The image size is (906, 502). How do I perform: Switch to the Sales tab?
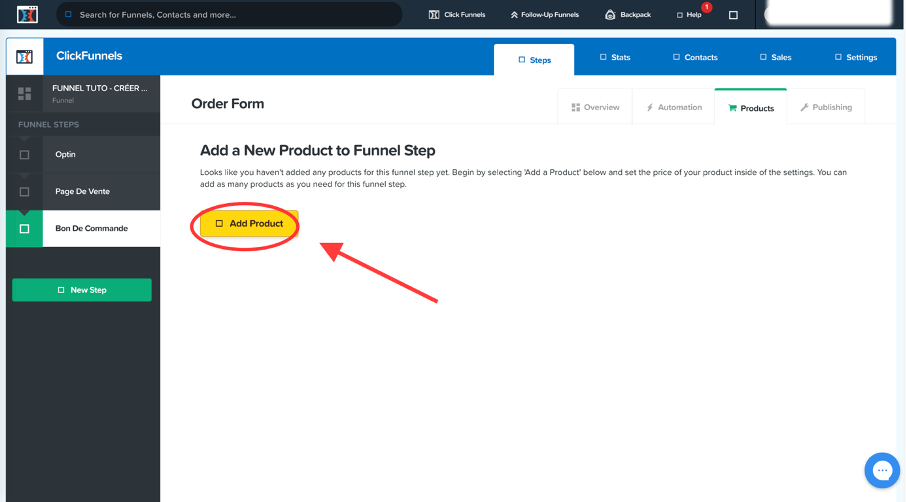(775, 57)
